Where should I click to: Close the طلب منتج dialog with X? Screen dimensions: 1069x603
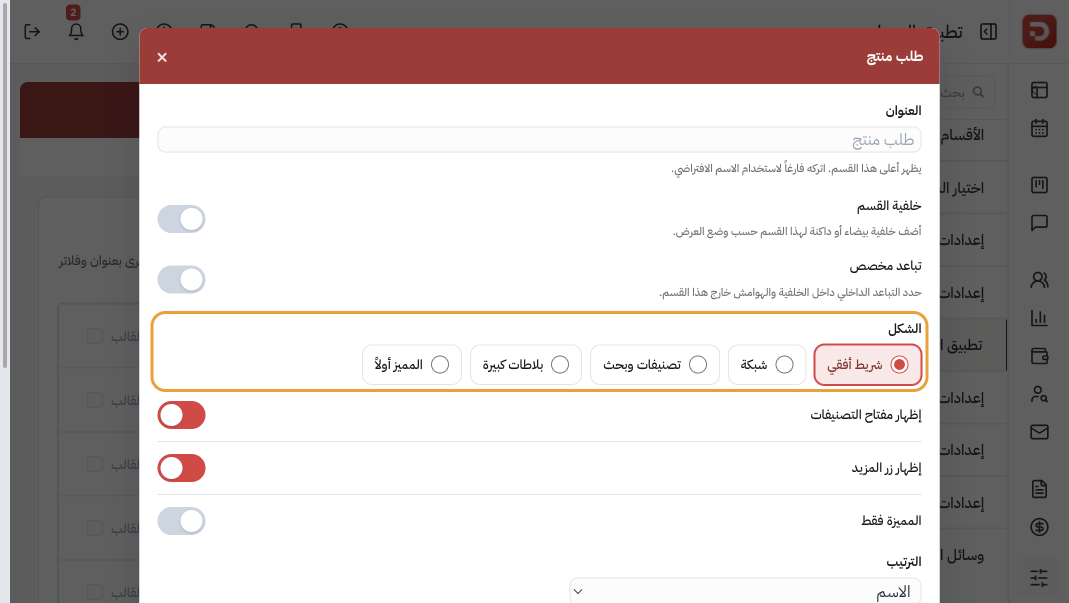pos(162,57)
